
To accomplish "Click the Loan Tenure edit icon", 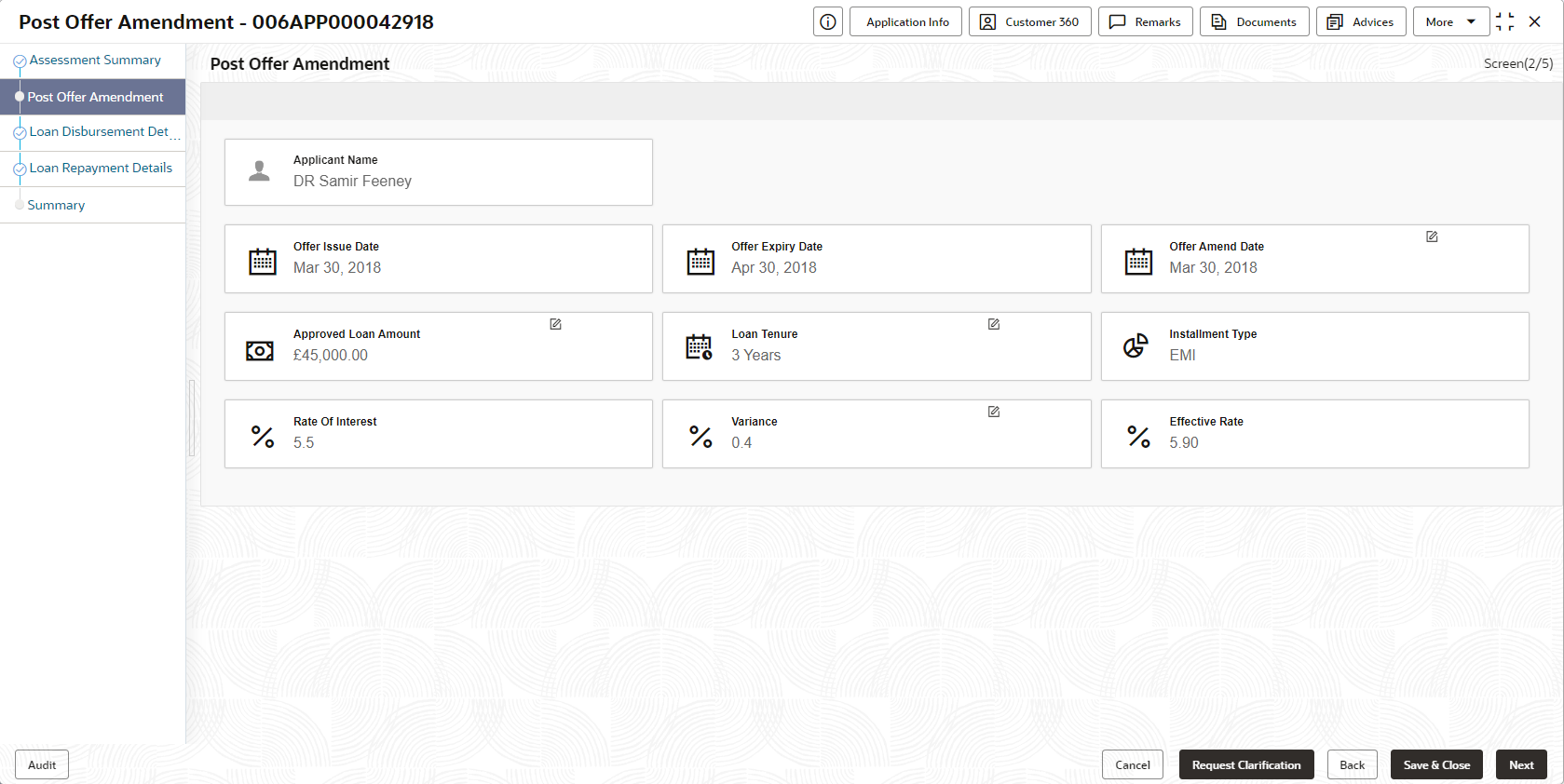I will pos(994,324).
